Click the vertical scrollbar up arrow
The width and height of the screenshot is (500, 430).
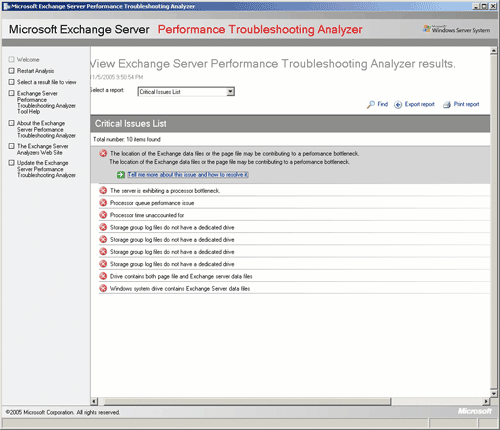tap(494, 51)
